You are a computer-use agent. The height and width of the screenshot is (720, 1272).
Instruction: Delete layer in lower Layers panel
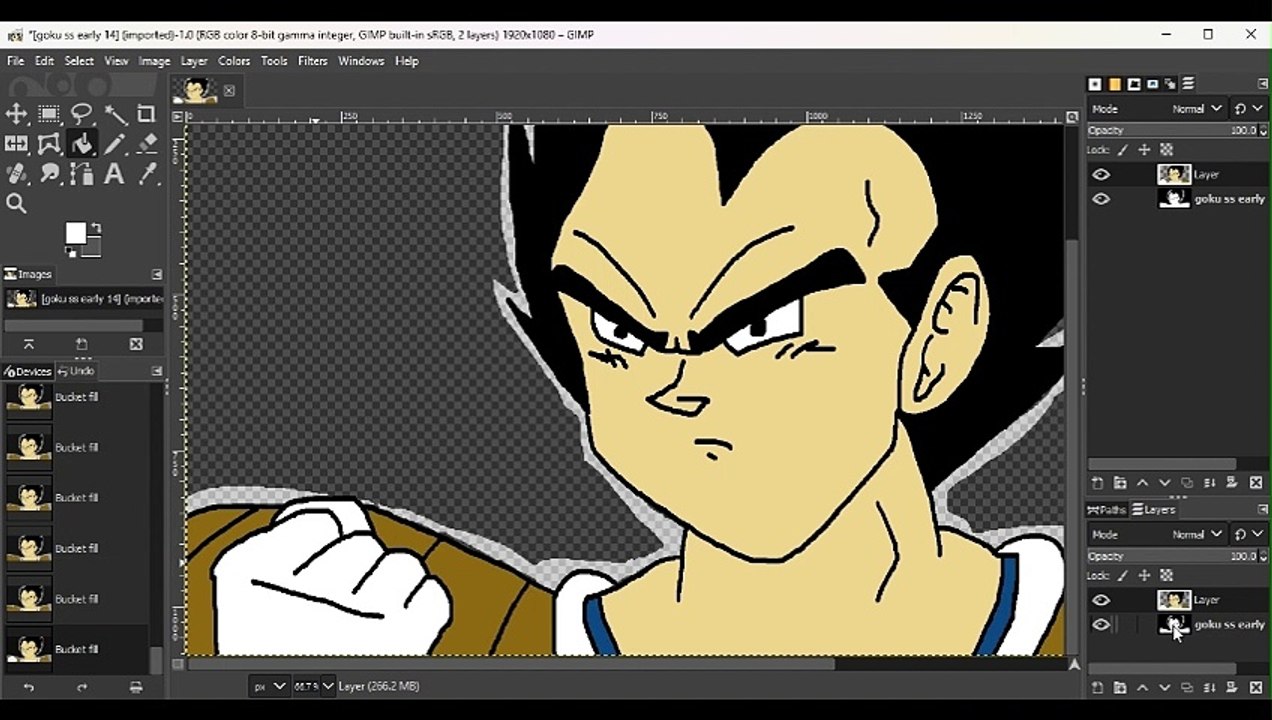pyautogui.click(x=1256, y=688)
